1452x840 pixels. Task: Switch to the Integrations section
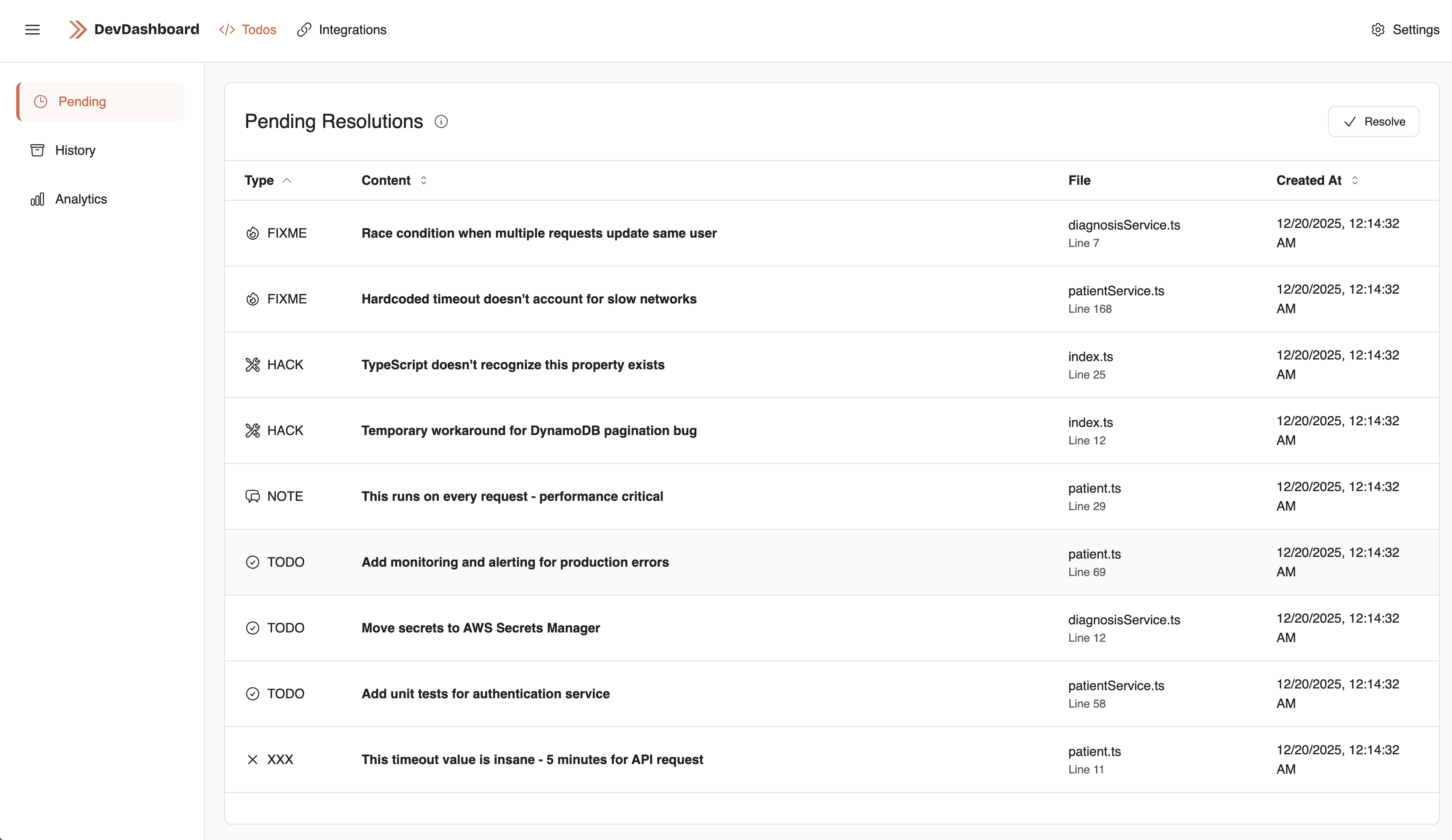click(x=342, y=29)
